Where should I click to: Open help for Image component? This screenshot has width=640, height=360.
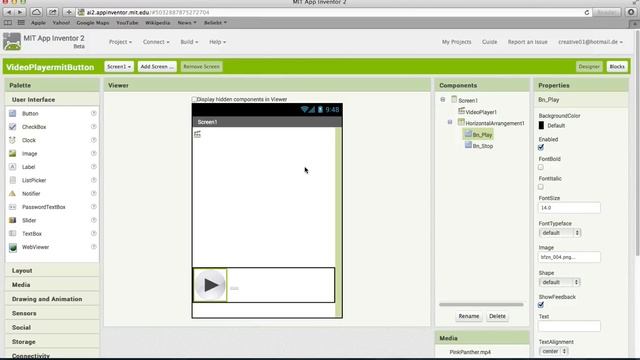[93, 153]
